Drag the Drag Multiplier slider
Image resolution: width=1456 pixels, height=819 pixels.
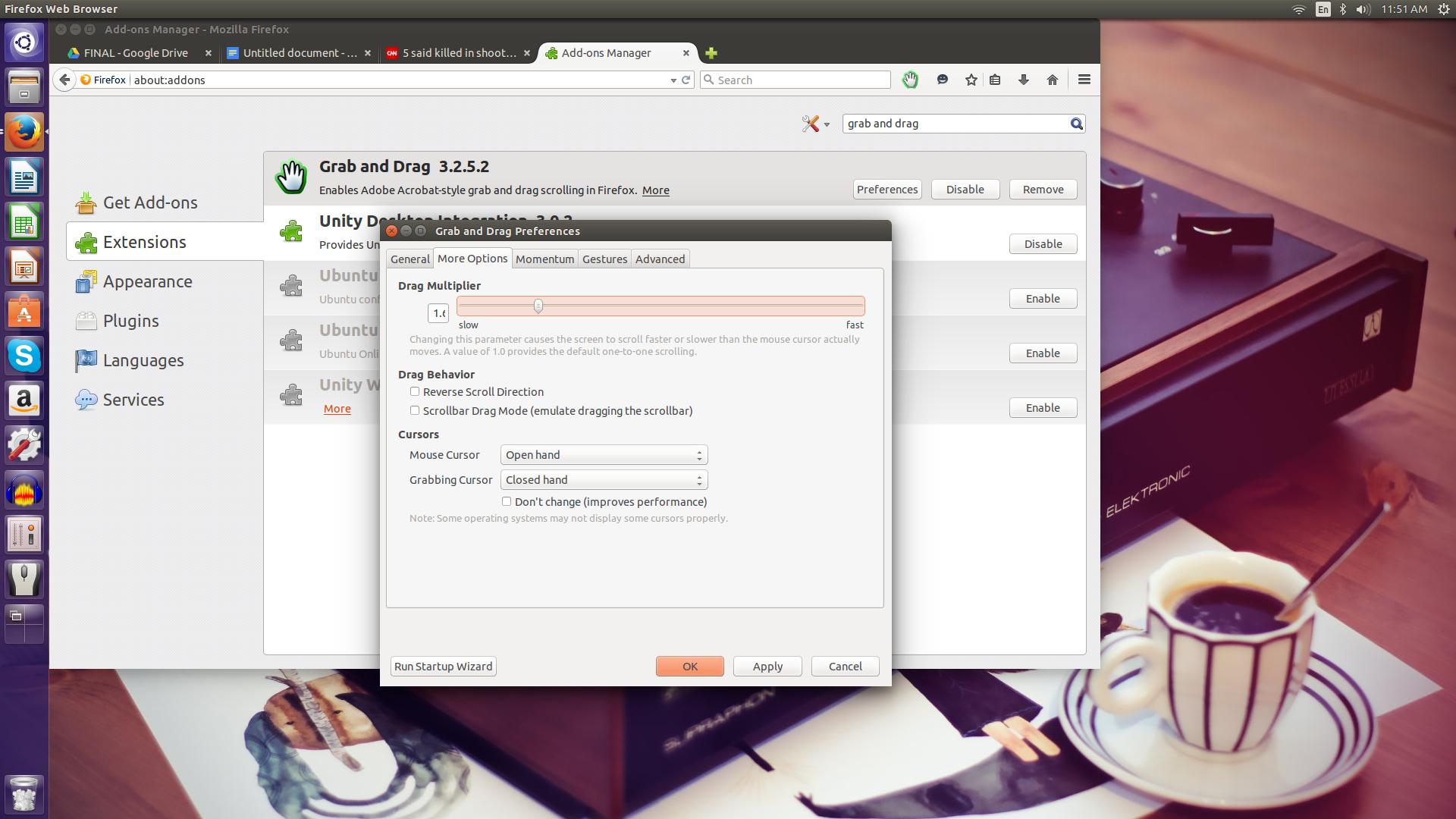point(538,306)
